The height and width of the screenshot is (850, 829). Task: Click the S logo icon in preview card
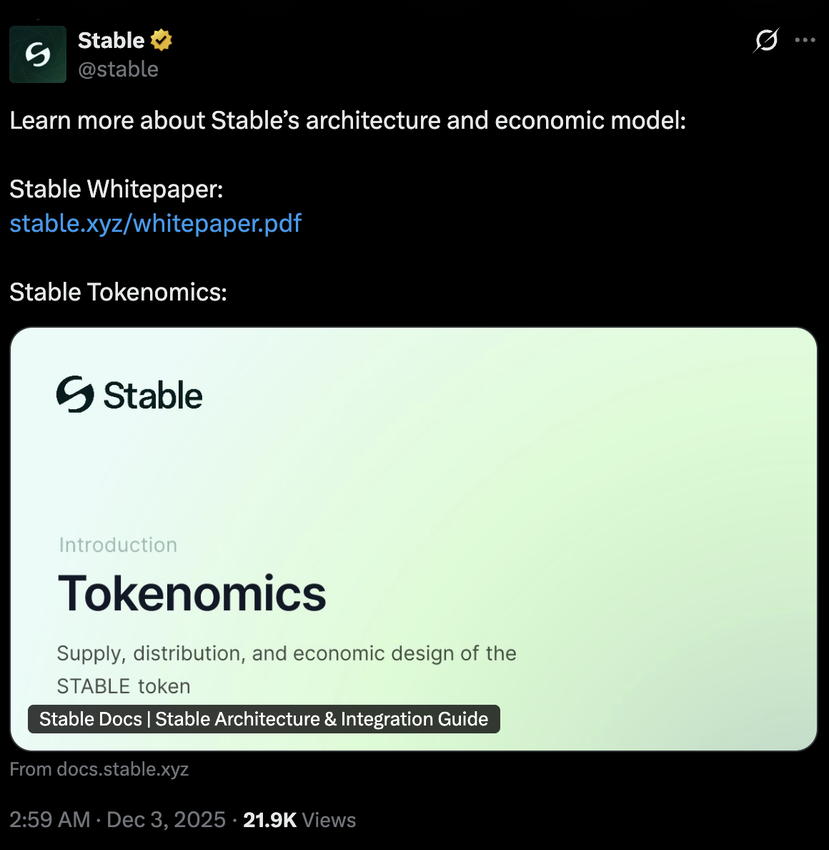[x=75, y=394]
